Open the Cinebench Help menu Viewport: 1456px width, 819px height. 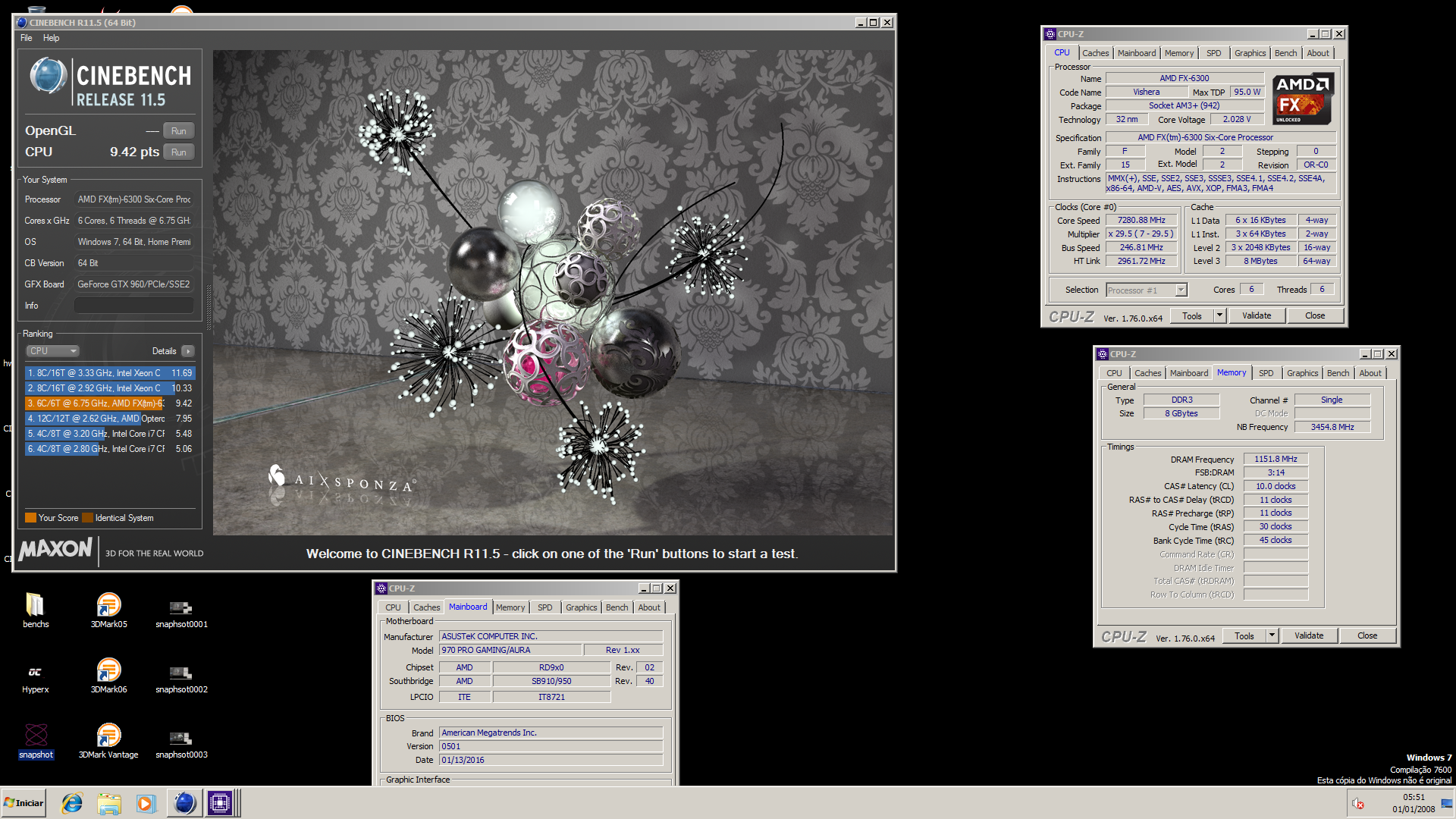click(51, 38)
